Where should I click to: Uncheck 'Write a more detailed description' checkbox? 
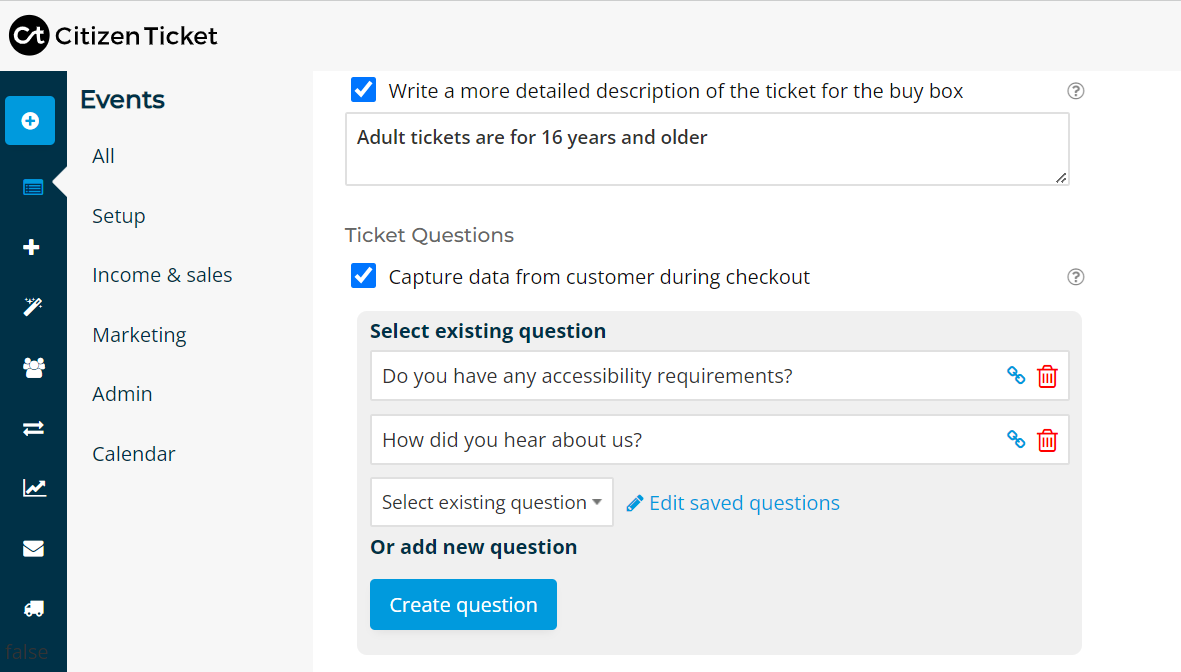(x=364, y=90)
